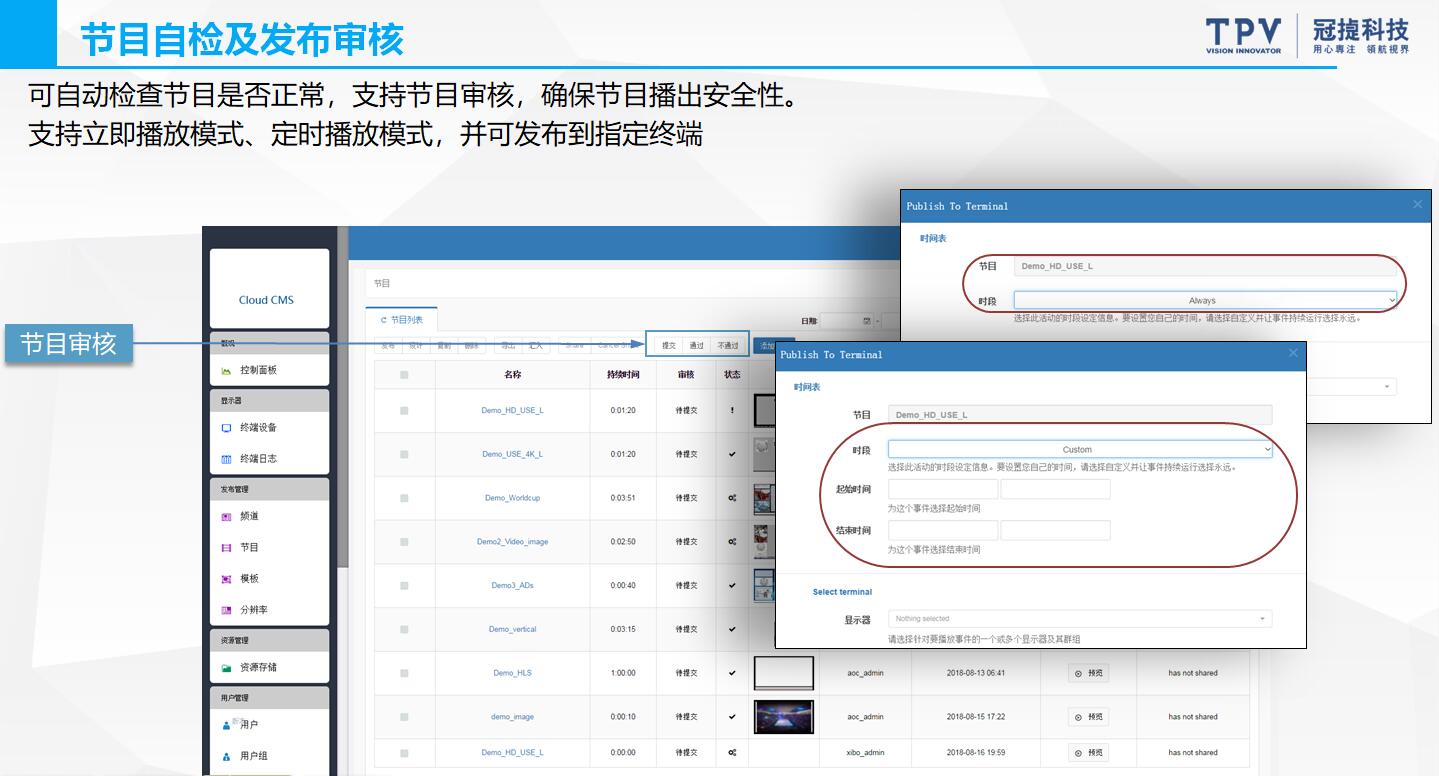Image resolution: width=1439 pixels, height=776 pixels.
Task: Open 终端日志 calendar icon in sidebar
Action: 226,459
